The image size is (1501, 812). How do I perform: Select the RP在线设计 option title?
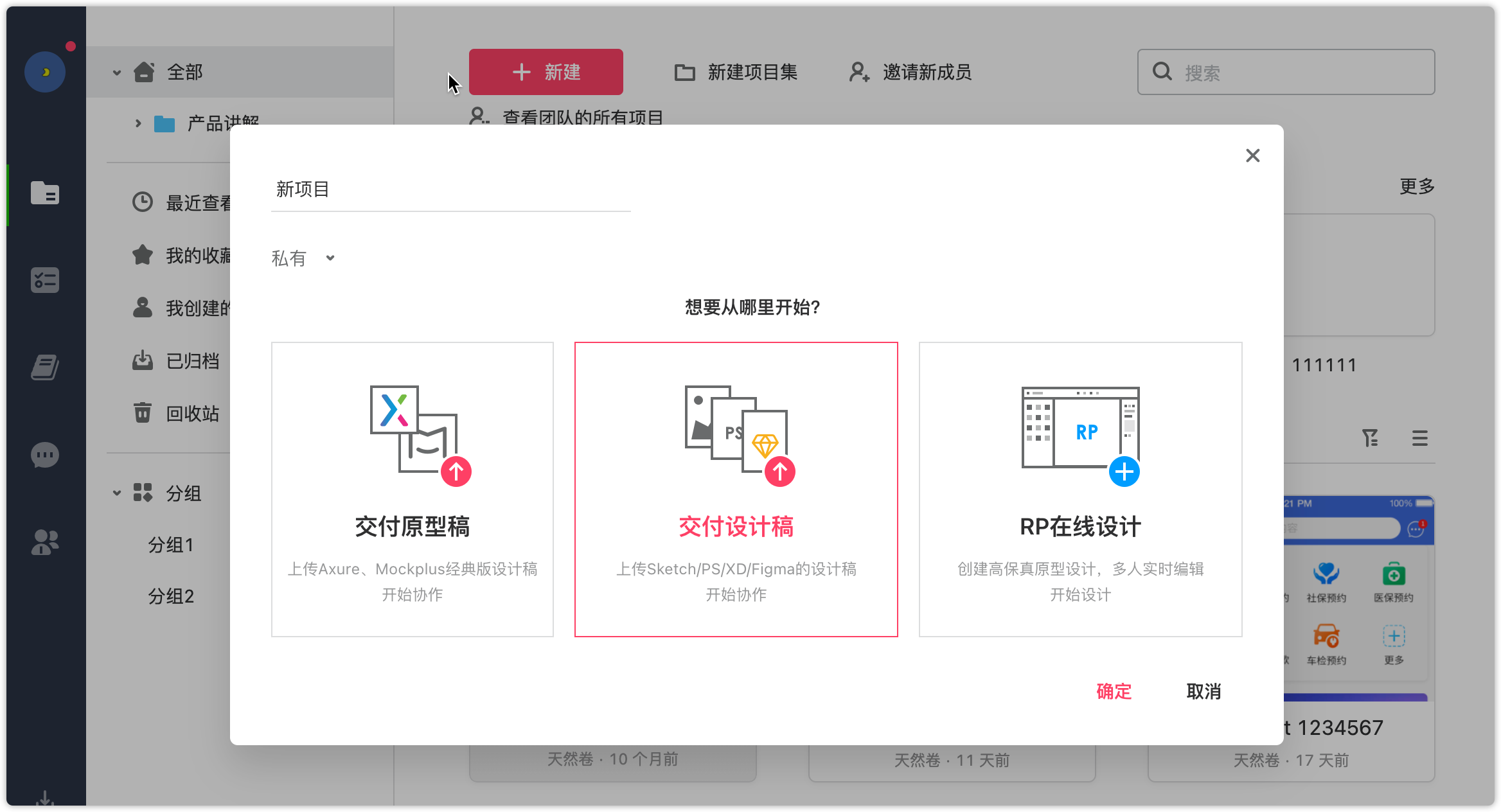click(1081, 527)
